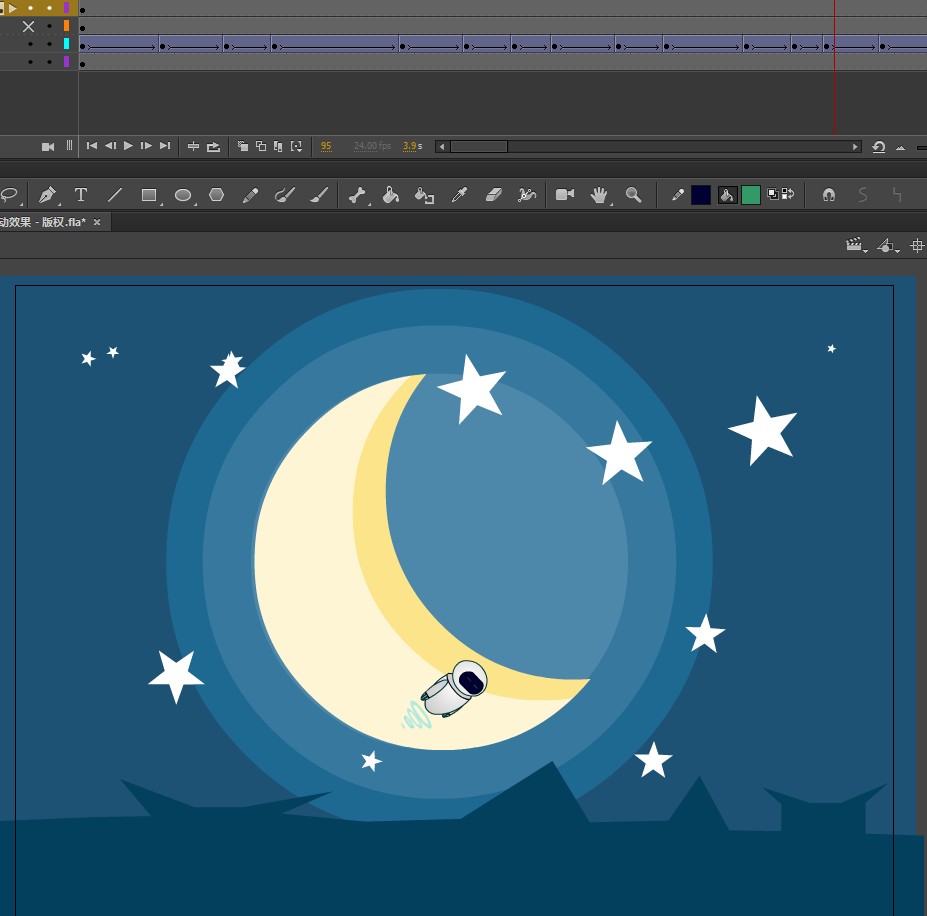Open the Edit Symbols dropdown
This screenshot has height=916, width=927.
coord(887,245)
